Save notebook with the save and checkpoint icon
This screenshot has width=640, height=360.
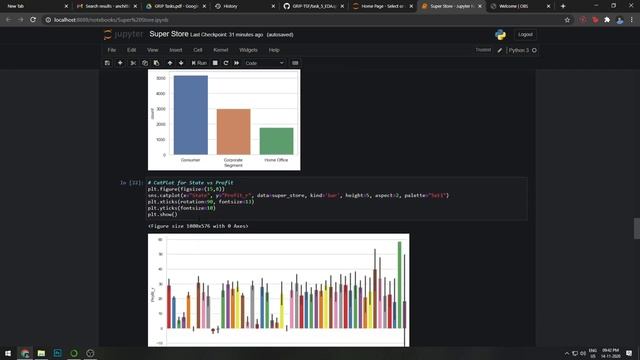tap(107, 63)
